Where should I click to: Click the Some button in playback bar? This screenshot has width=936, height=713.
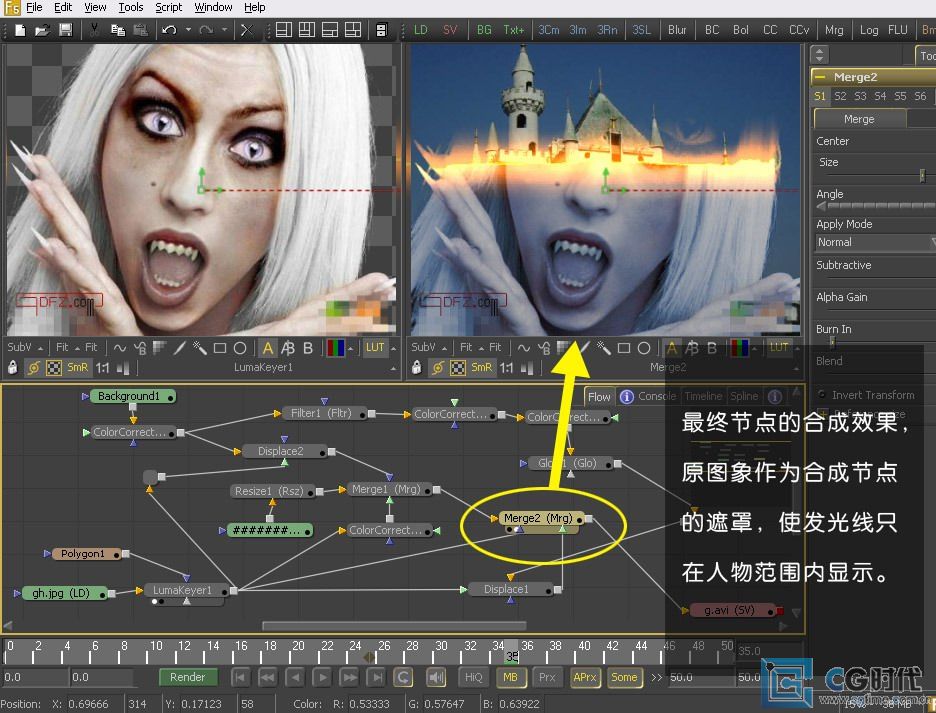(x=624, y=677)
